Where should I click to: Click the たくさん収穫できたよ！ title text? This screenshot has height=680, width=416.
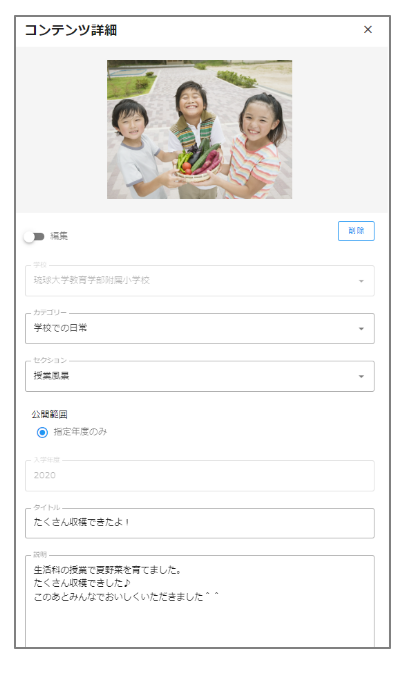82,522
